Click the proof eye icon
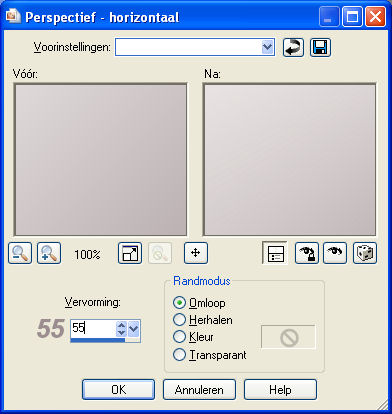The width and height of the screenshot is (392, 414). [335, 253]
